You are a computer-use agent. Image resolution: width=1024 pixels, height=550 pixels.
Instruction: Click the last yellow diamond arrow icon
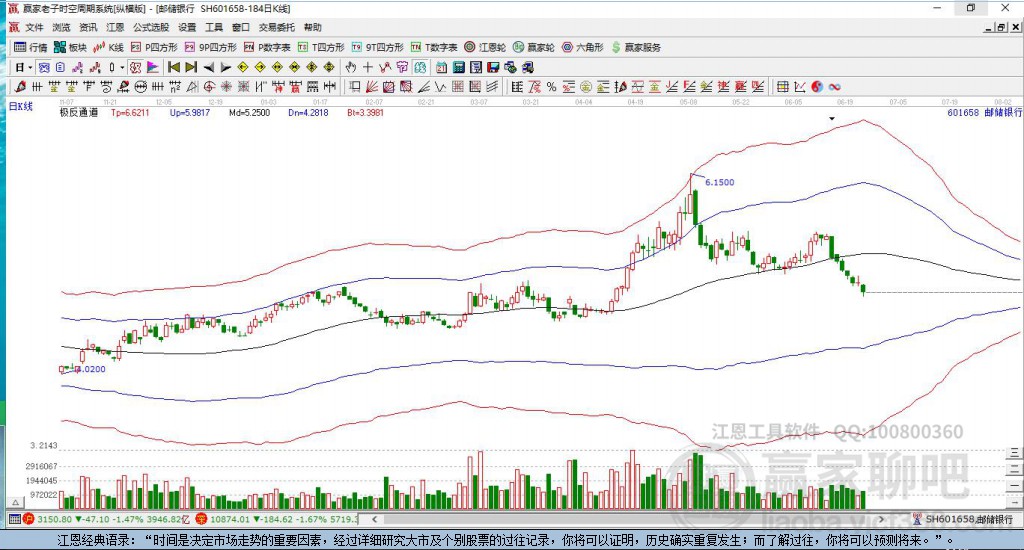[328, 67]
